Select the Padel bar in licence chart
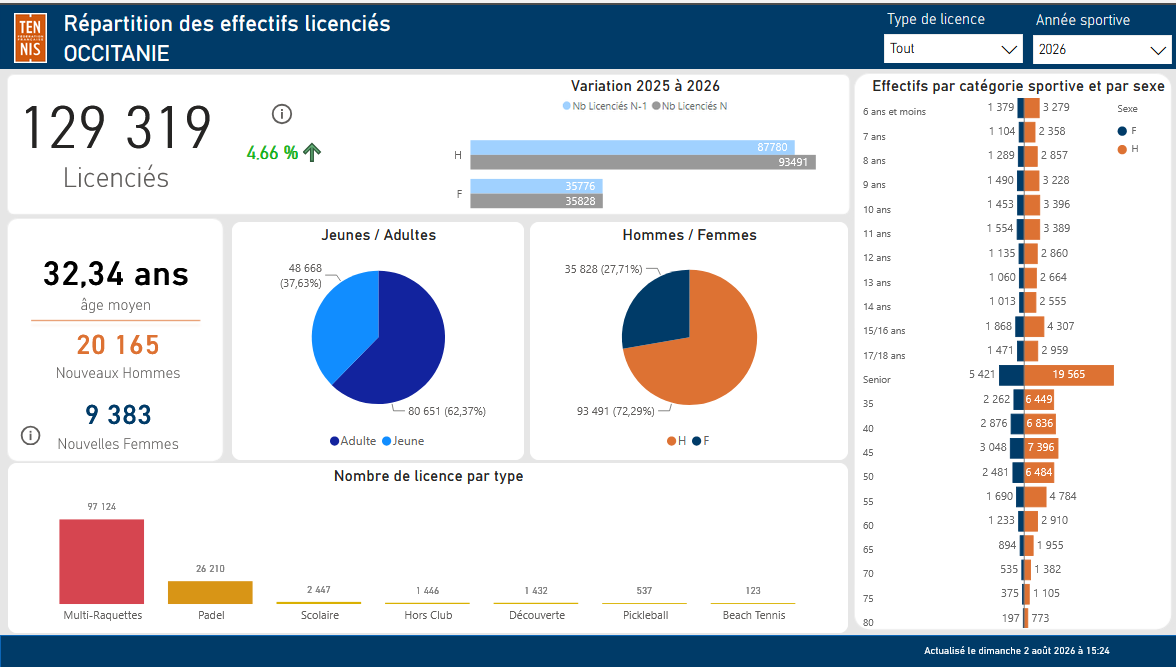Screen dimensions: 1176x667 pos(210,592)
